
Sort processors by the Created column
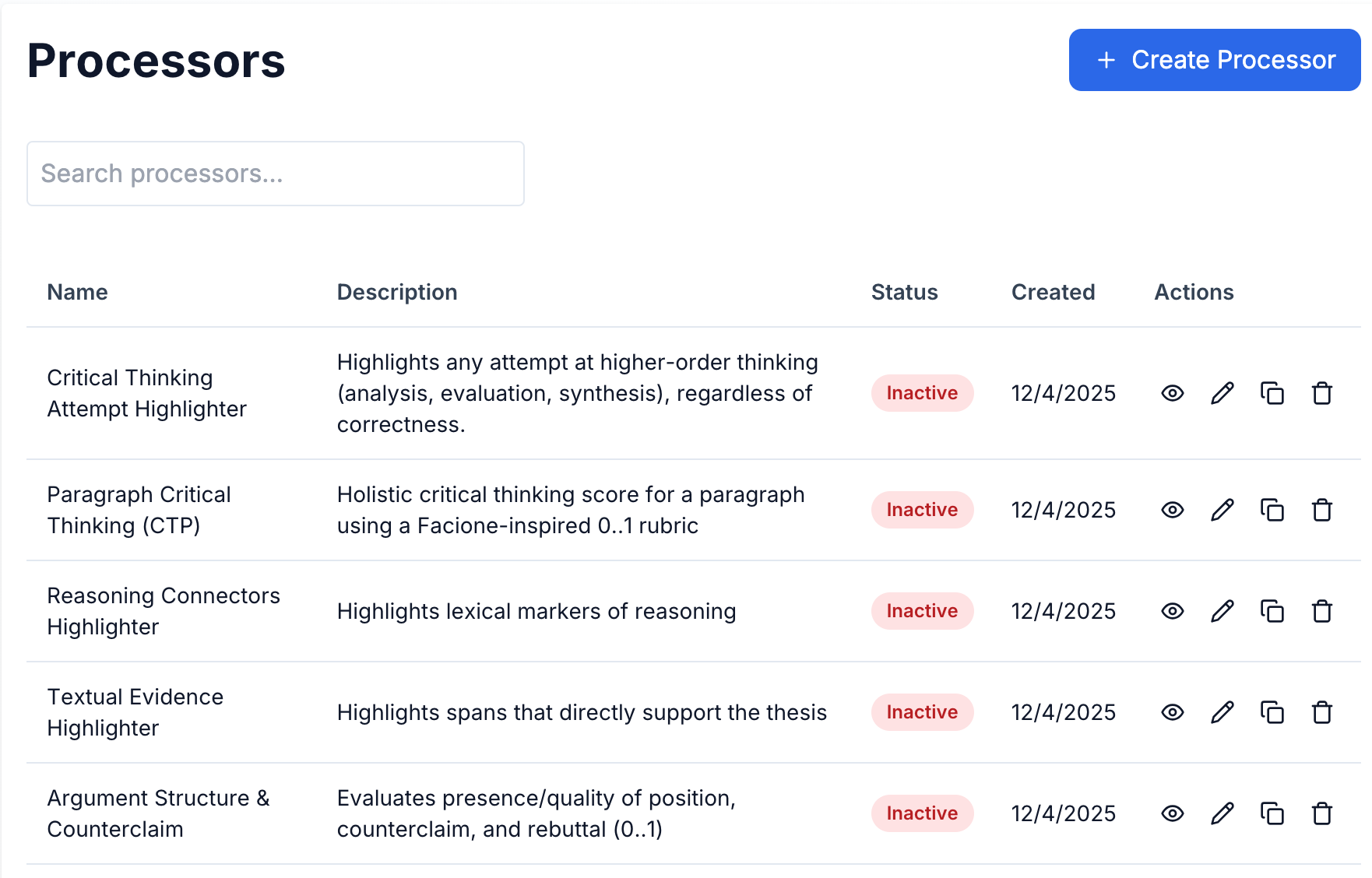tap(1054, 292)
